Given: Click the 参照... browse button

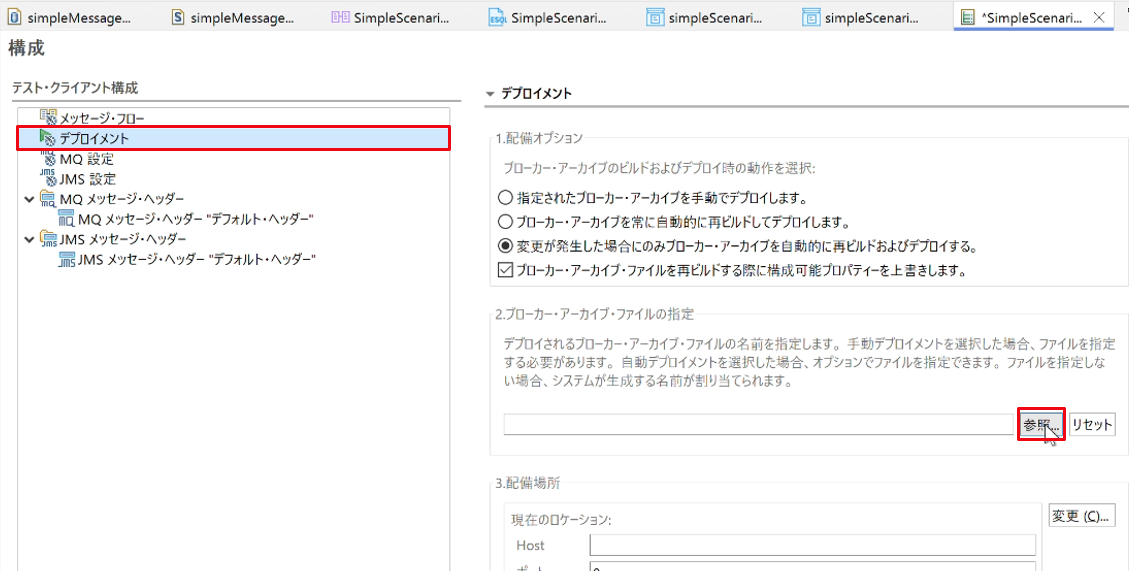Looking at the screenshot, I should coord(1041,425).
